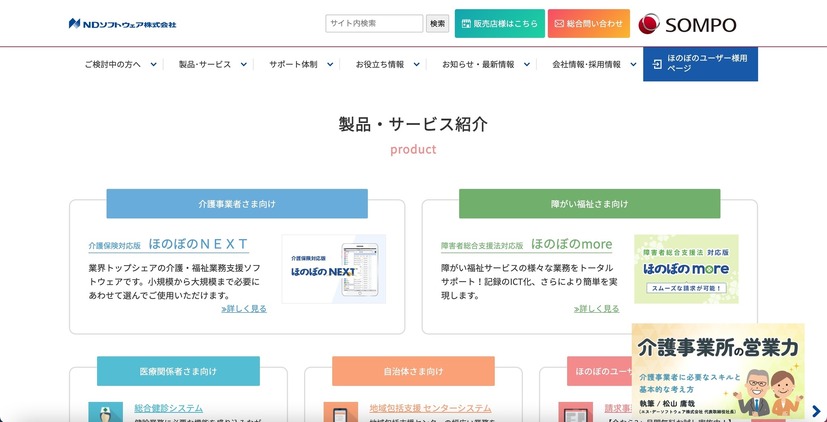Open the ほのぼのNEXT product image
Screen dimensions: 827x422
(x=333, y=269)
